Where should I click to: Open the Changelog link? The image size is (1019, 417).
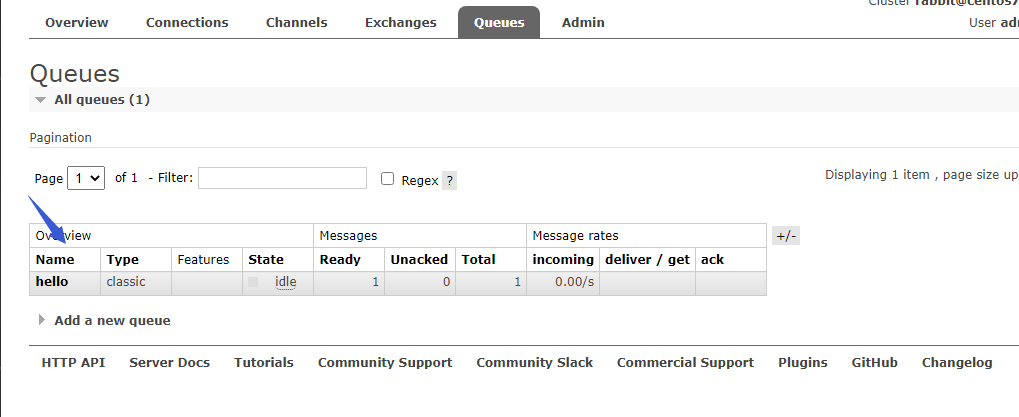(957, 363)
